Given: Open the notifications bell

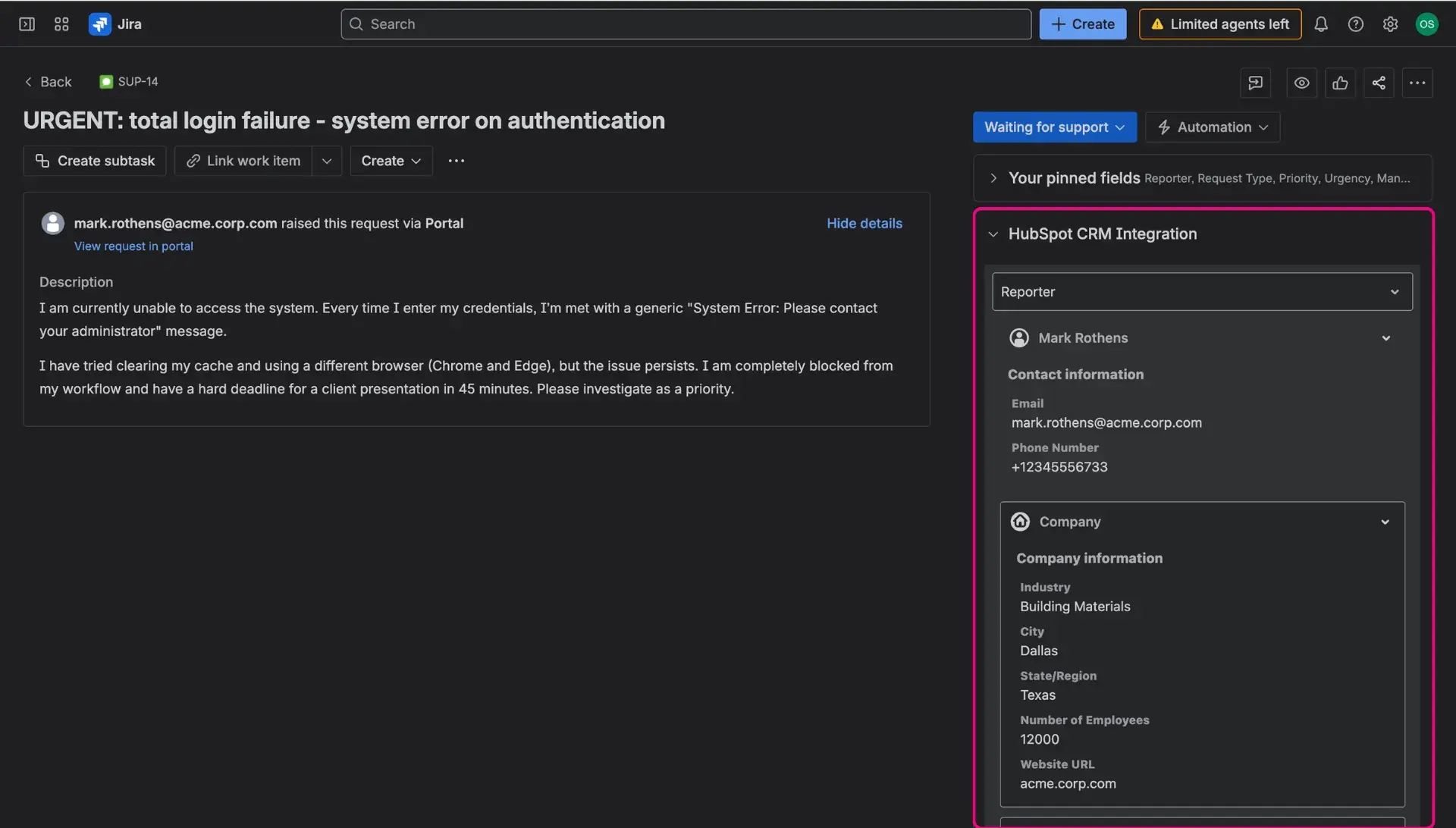Looking at the screenshot, I should pos(1321,24).
